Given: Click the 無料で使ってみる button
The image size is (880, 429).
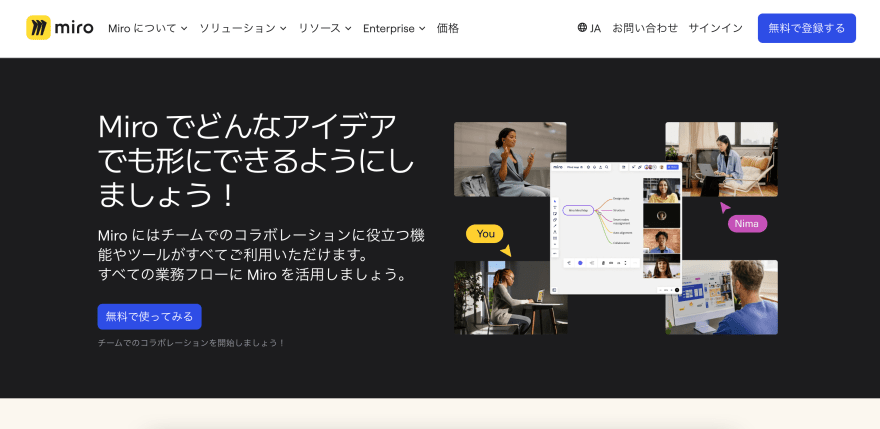Looking at the screenshot, I should (149, 316).
